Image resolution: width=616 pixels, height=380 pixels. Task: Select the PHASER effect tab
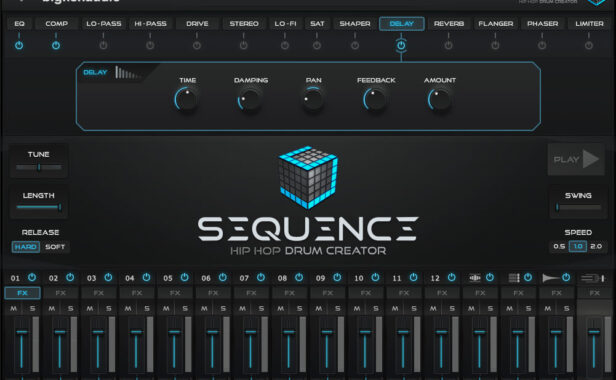543,24
